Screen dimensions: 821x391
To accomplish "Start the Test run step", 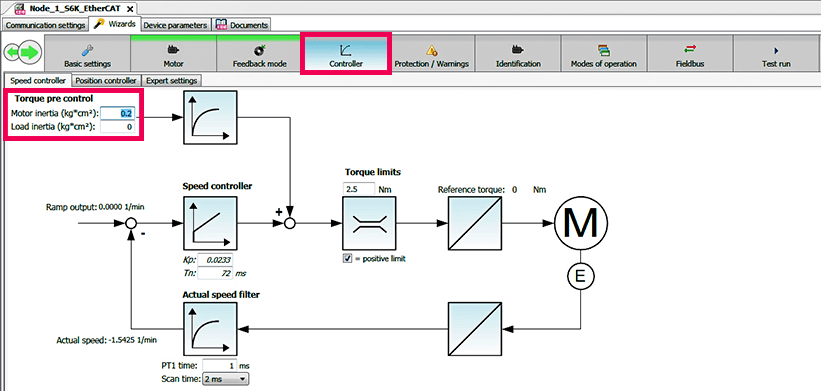I will [x=776, y=53].
